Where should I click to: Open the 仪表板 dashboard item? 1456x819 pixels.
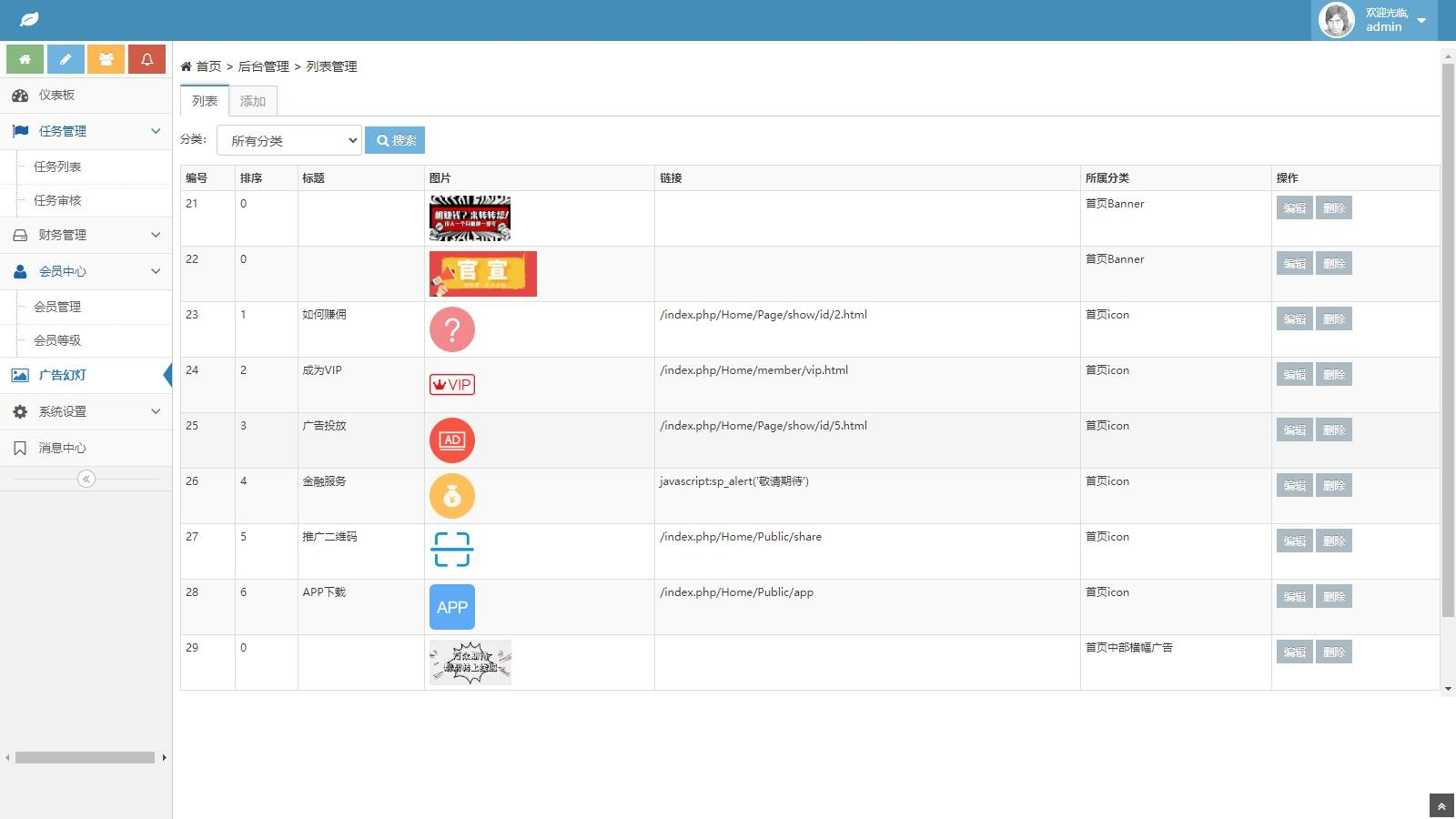(56, 95)
